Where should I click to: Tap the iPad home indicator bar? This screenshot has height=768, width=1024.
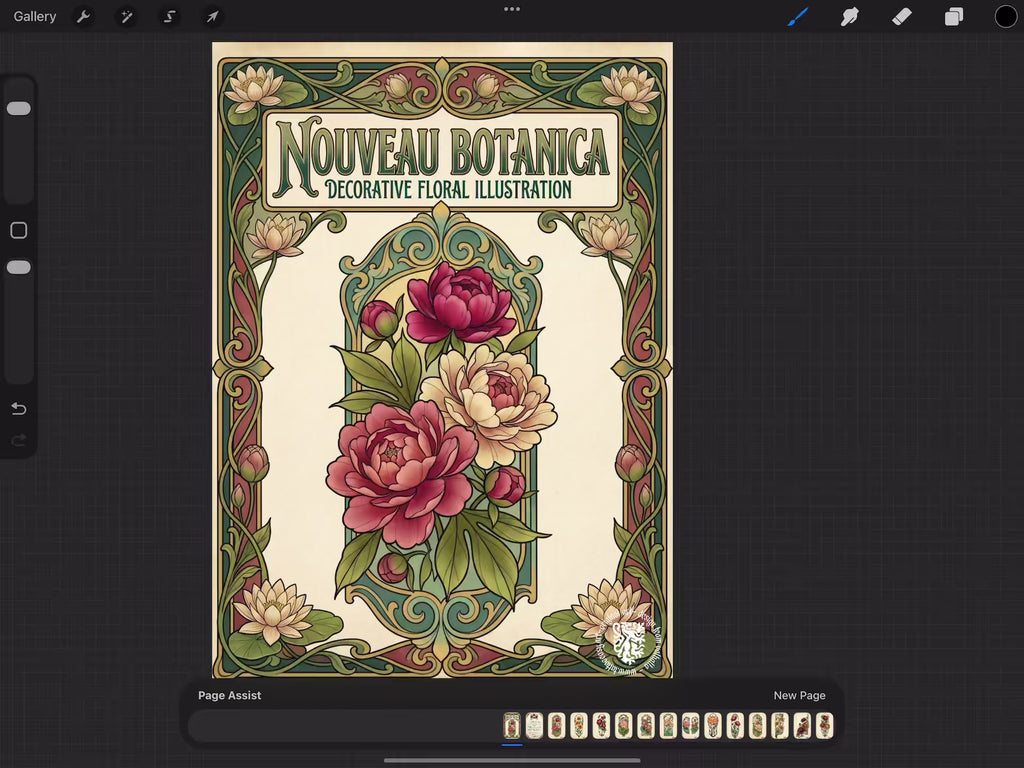point(512,760)
